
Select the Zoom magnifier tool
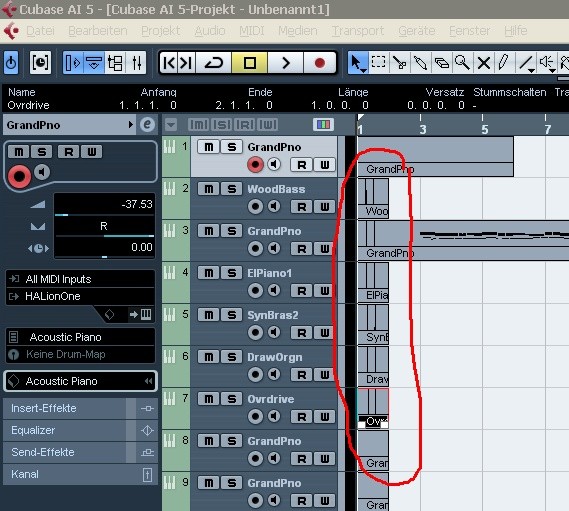coord(463,63)
